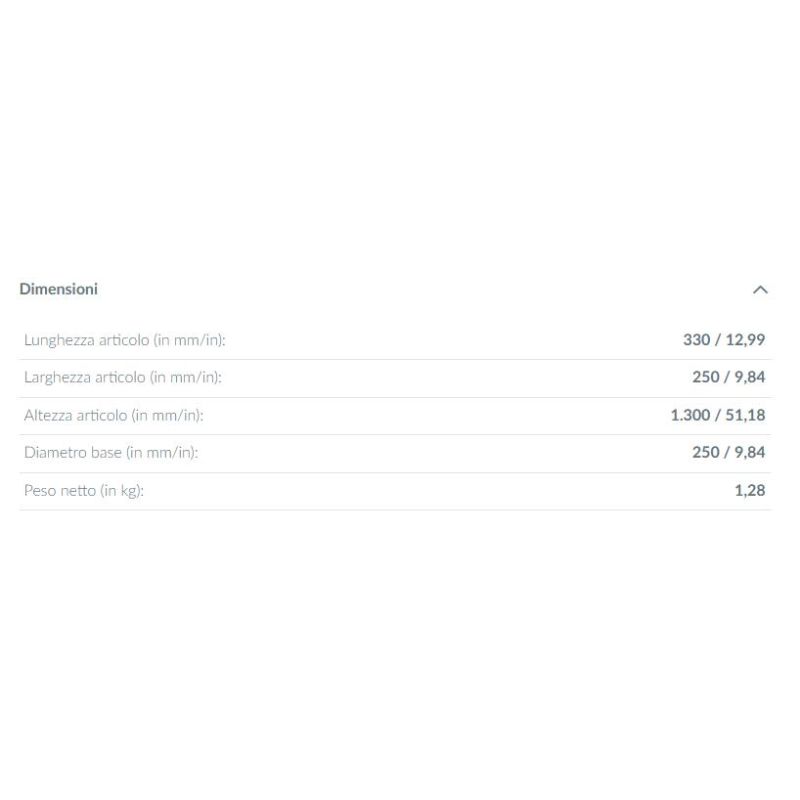The image size is (800, 800).
Task: Select the Altezza articolo label text
Action: [75, 415]
